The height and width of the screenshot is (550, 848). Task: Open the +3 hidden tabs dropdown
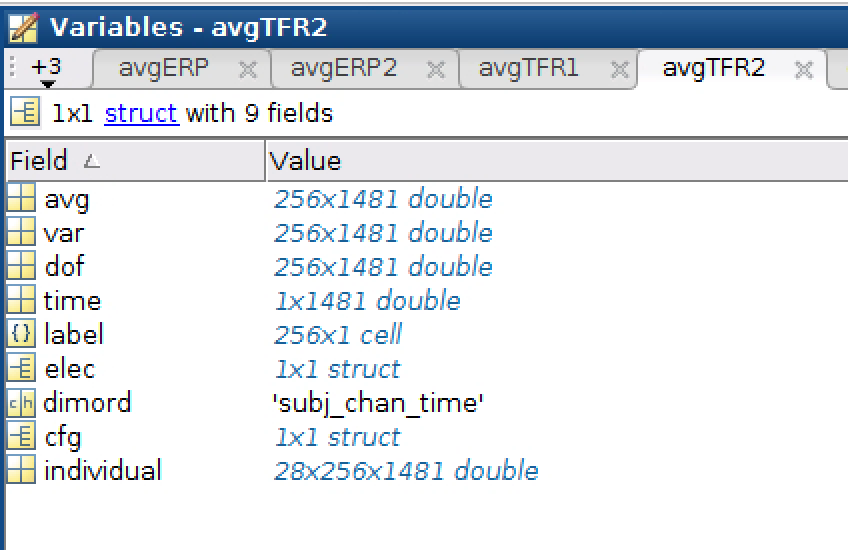tap(46, 70)
